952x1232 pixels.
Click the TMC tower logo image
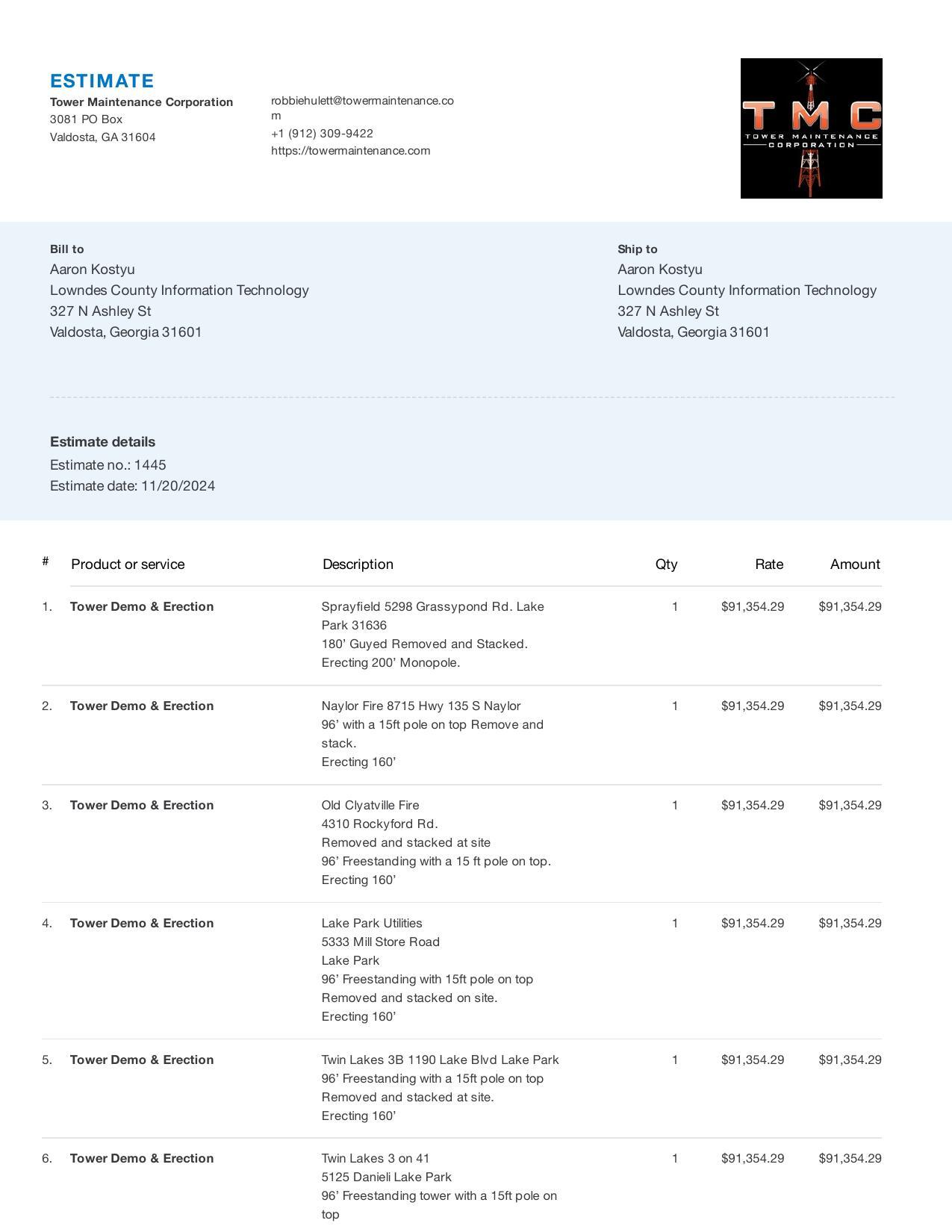[x=811, y=128]
